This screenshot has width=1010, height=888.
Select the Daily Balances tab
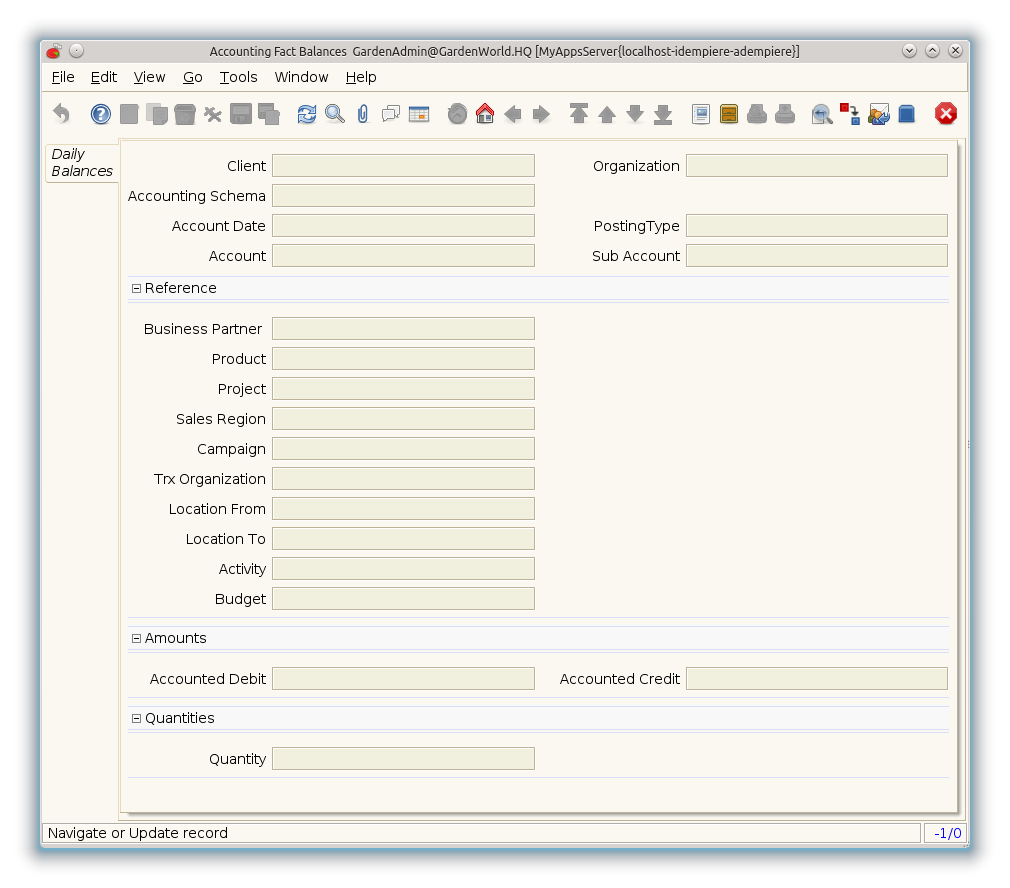coord(82,163)
